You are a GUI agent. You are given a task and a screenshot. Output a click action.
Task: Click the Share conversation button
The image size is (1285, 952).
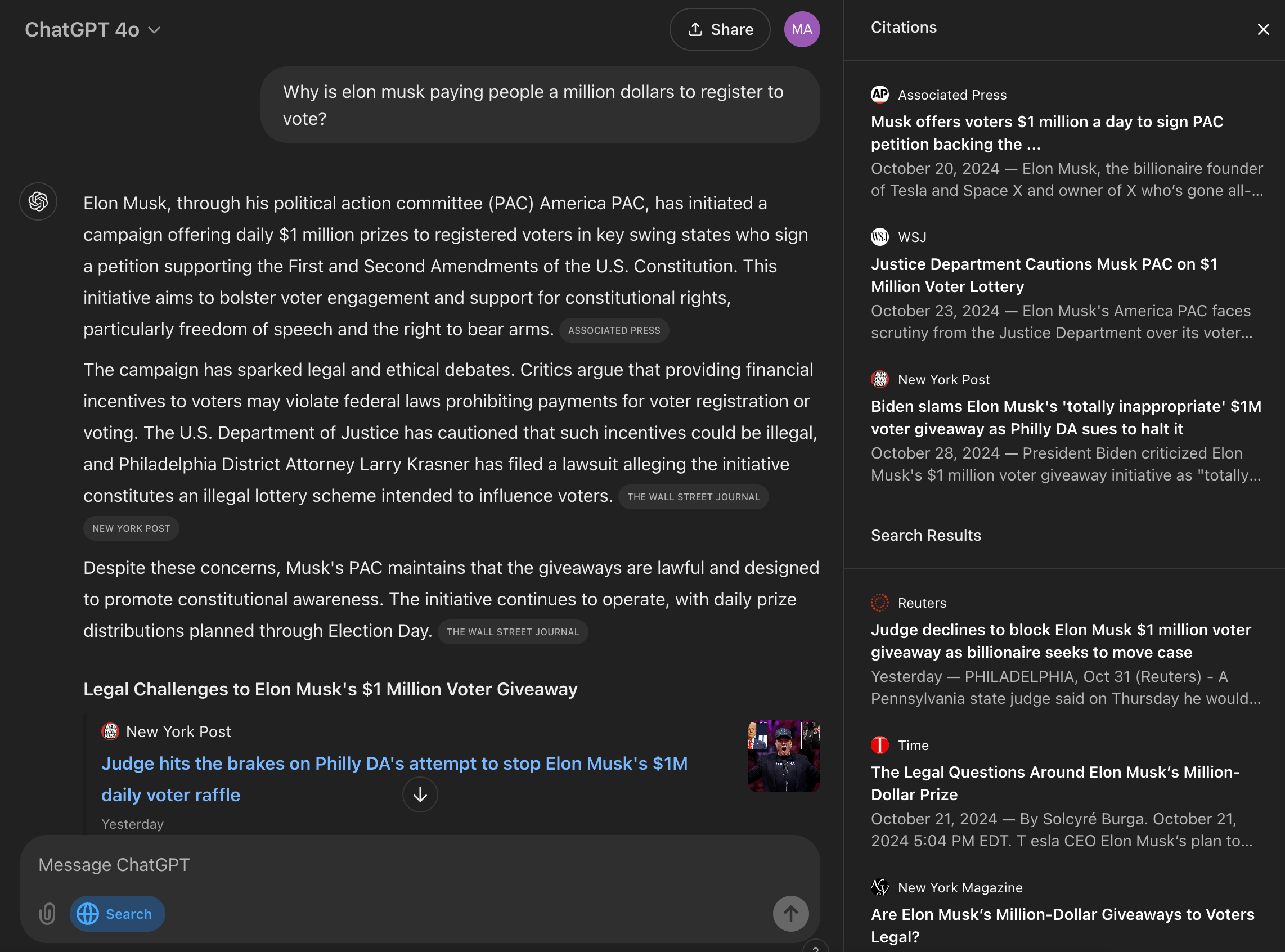coord(720,29)
